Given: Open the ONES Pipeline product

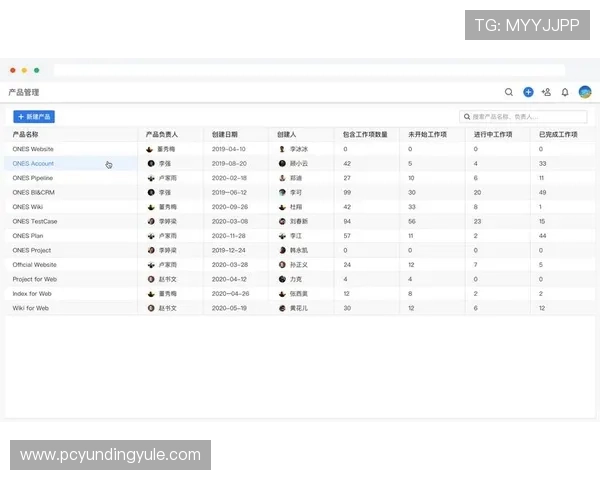Looking at the screenshot, I should [x=33, y=178].
